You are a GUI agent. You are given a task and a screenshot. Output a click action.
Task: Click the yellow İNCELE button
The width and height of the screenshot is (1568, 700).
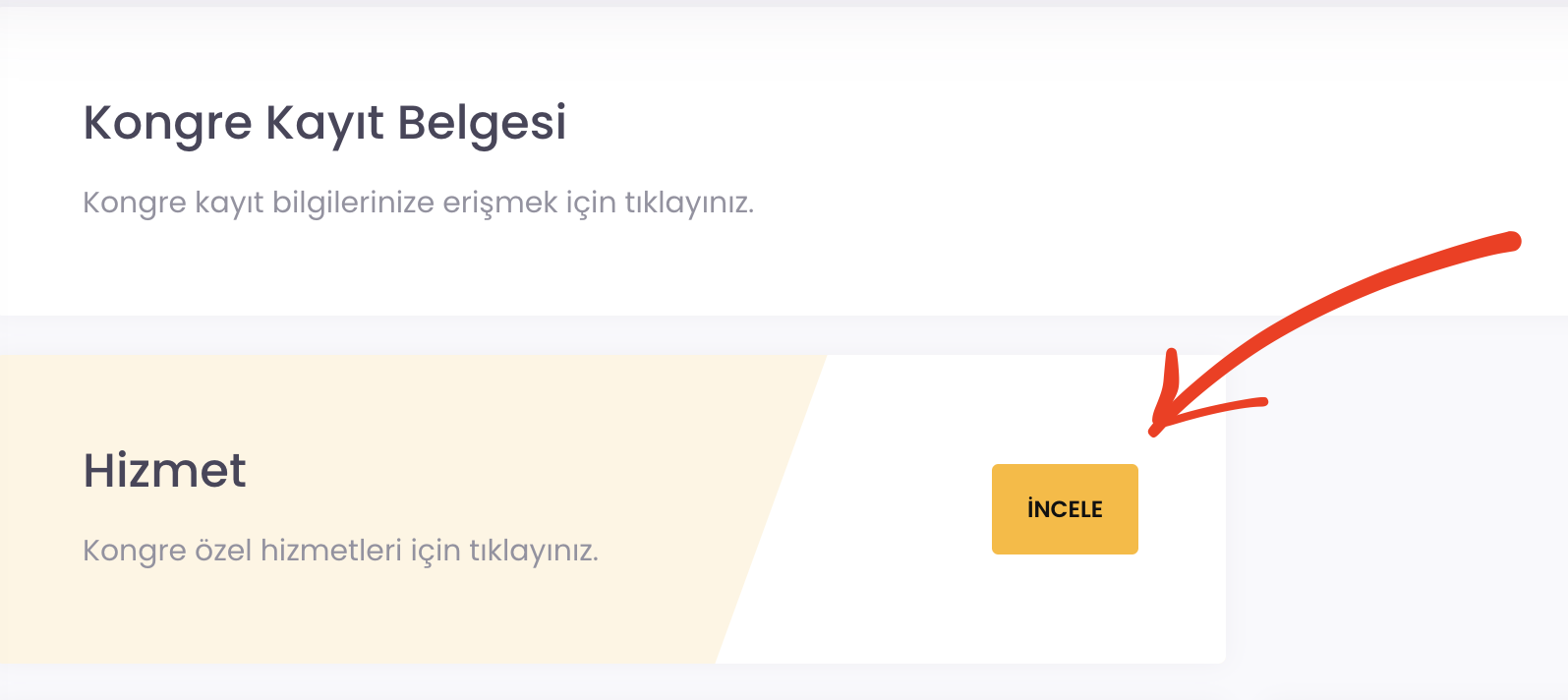click(x=1065, y=509)
